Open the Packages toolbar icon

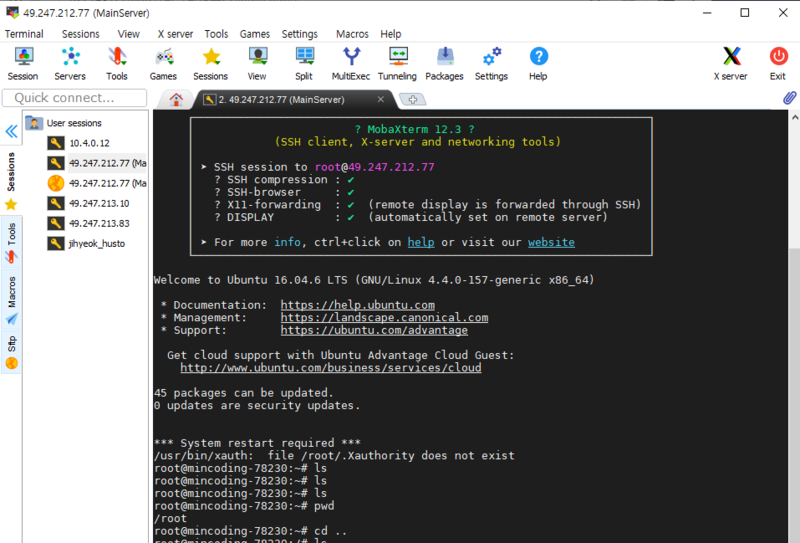(x=444, y=64)
